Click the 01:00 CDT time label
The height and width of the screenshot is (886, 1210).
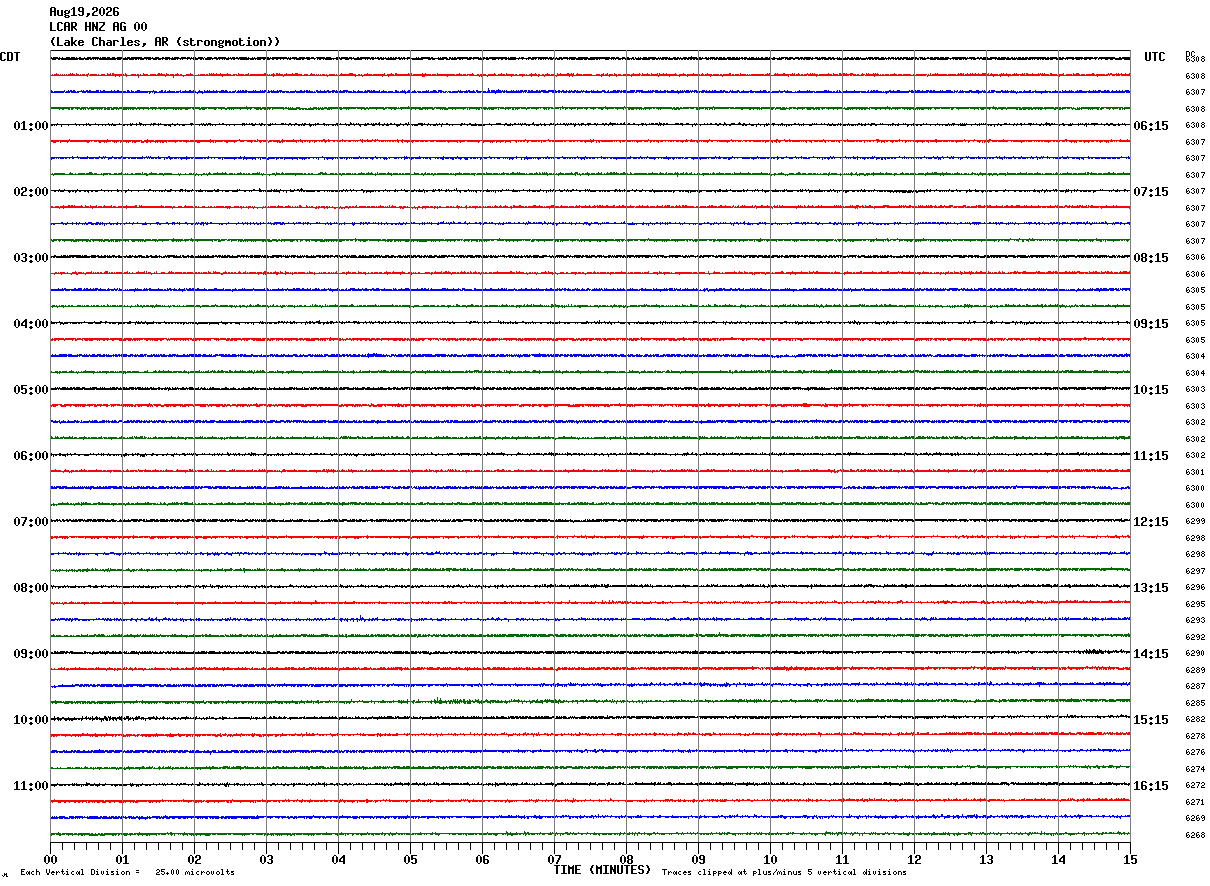(31, 126)
